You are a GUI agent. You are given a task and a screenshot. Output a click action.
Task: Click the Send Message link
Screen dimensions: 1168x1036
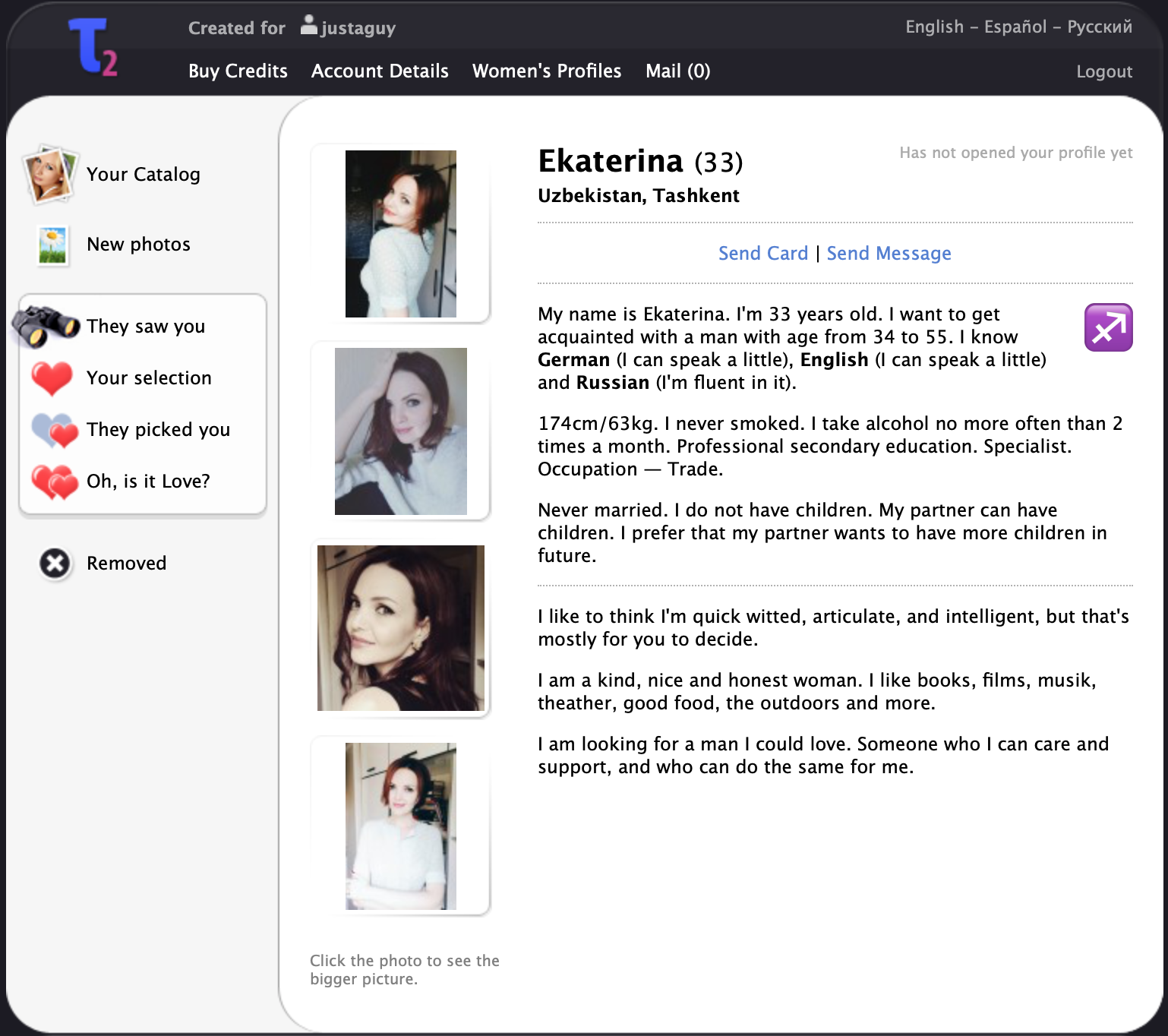coord(889,254)
